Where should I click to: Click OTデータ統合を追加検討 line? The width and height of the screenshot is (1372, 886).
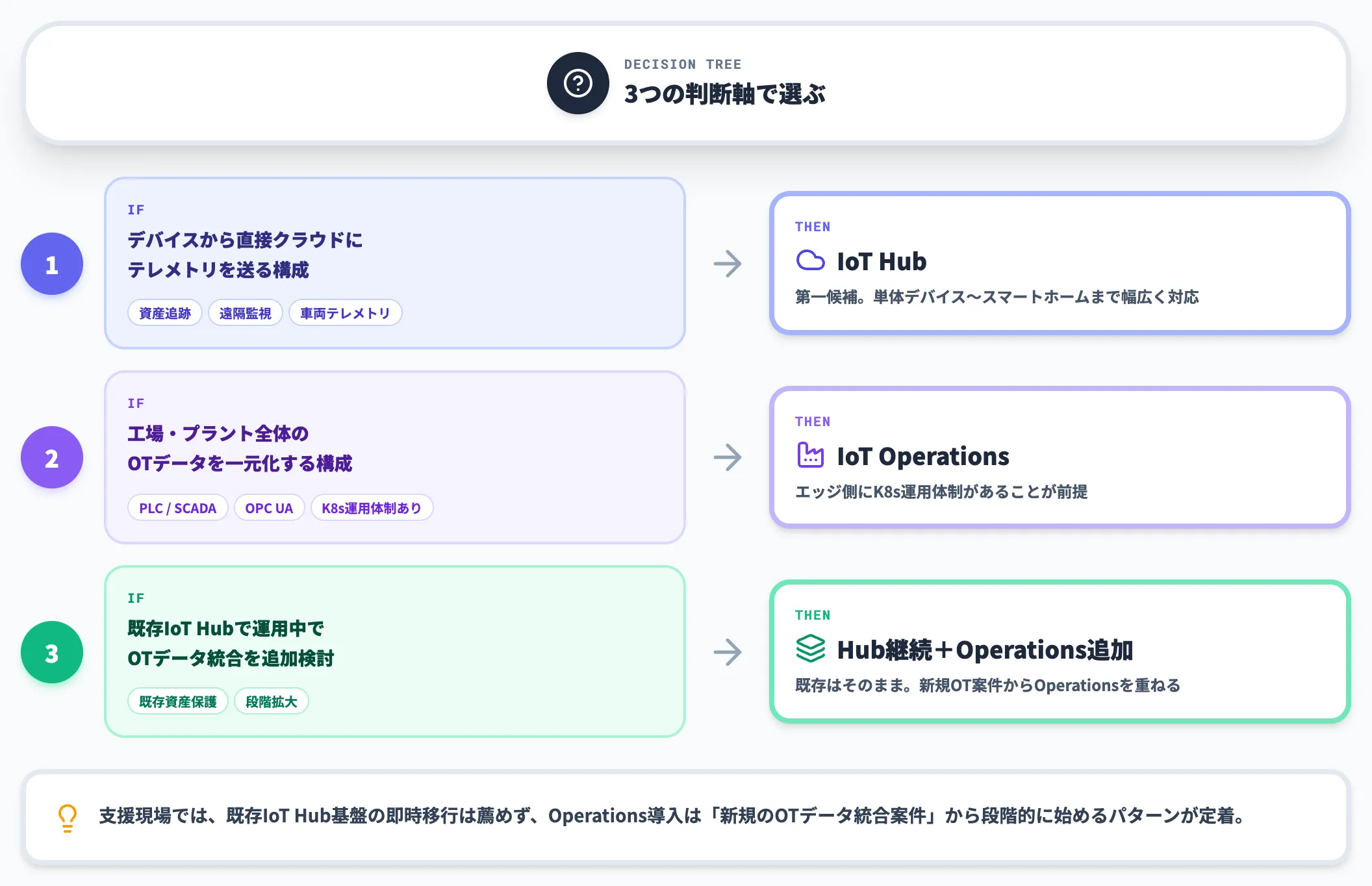click(231, 658)
